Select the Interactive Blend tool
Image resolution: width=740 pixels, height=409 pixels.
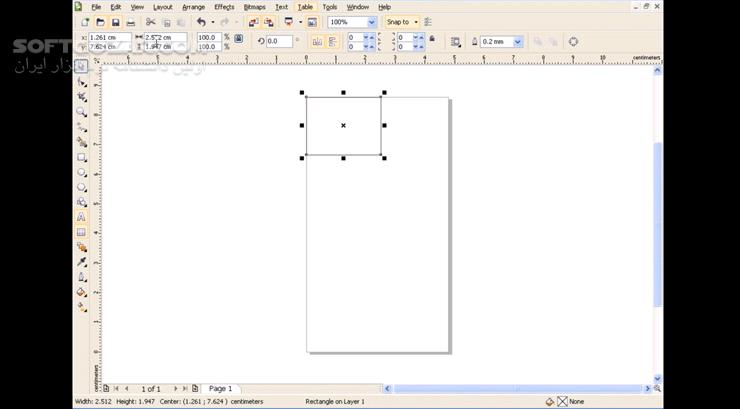click(x=82, y=247)
